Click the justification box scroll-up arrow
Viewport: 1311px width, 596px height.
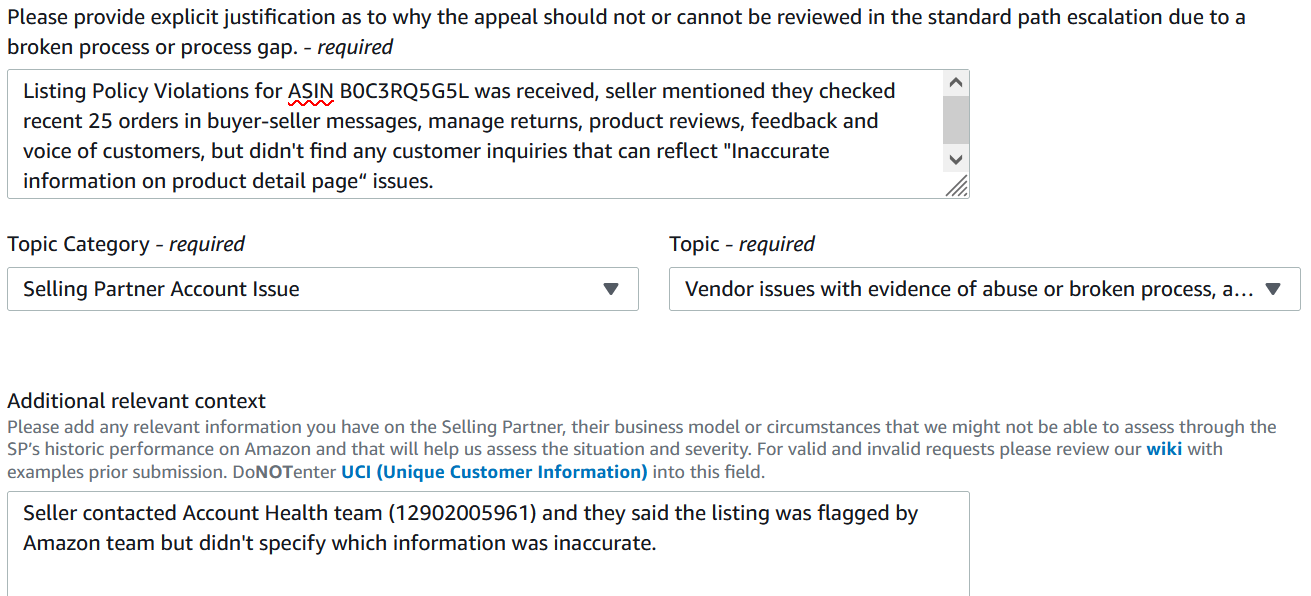click(x=955, y=84)
